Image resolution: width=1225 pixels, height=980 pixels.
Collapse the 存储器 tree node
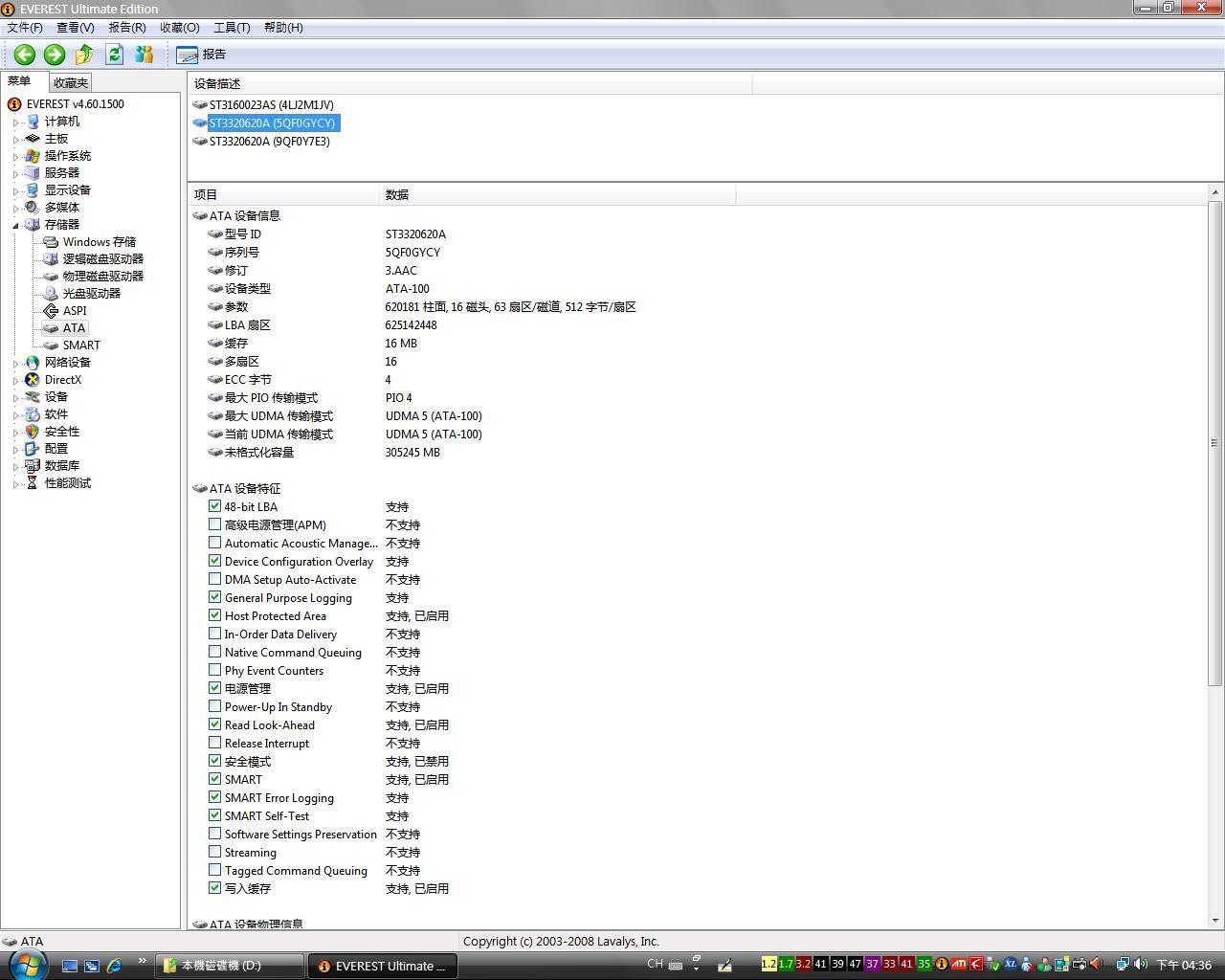coord(16,226)
